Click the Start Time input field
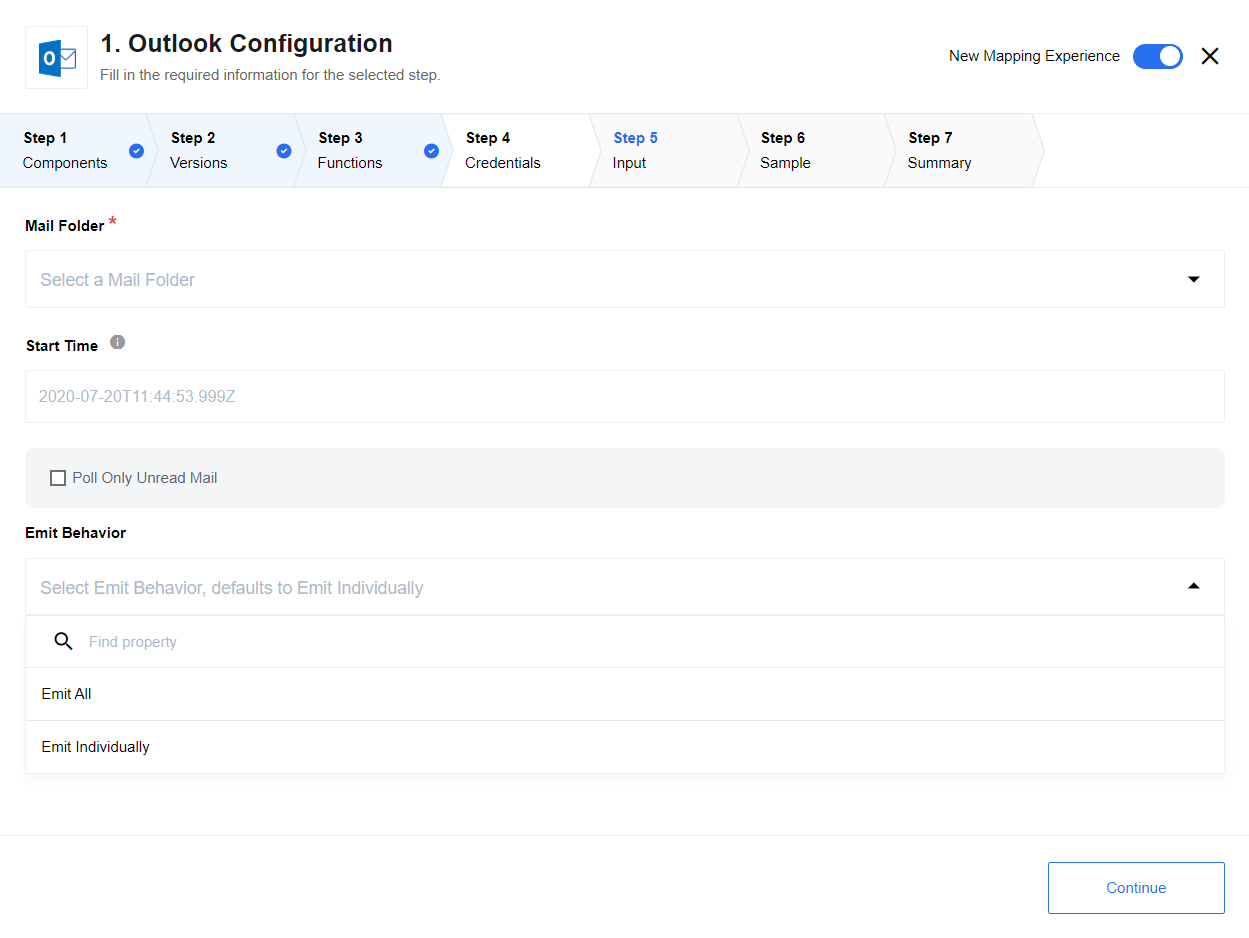 tap(624, 396)
